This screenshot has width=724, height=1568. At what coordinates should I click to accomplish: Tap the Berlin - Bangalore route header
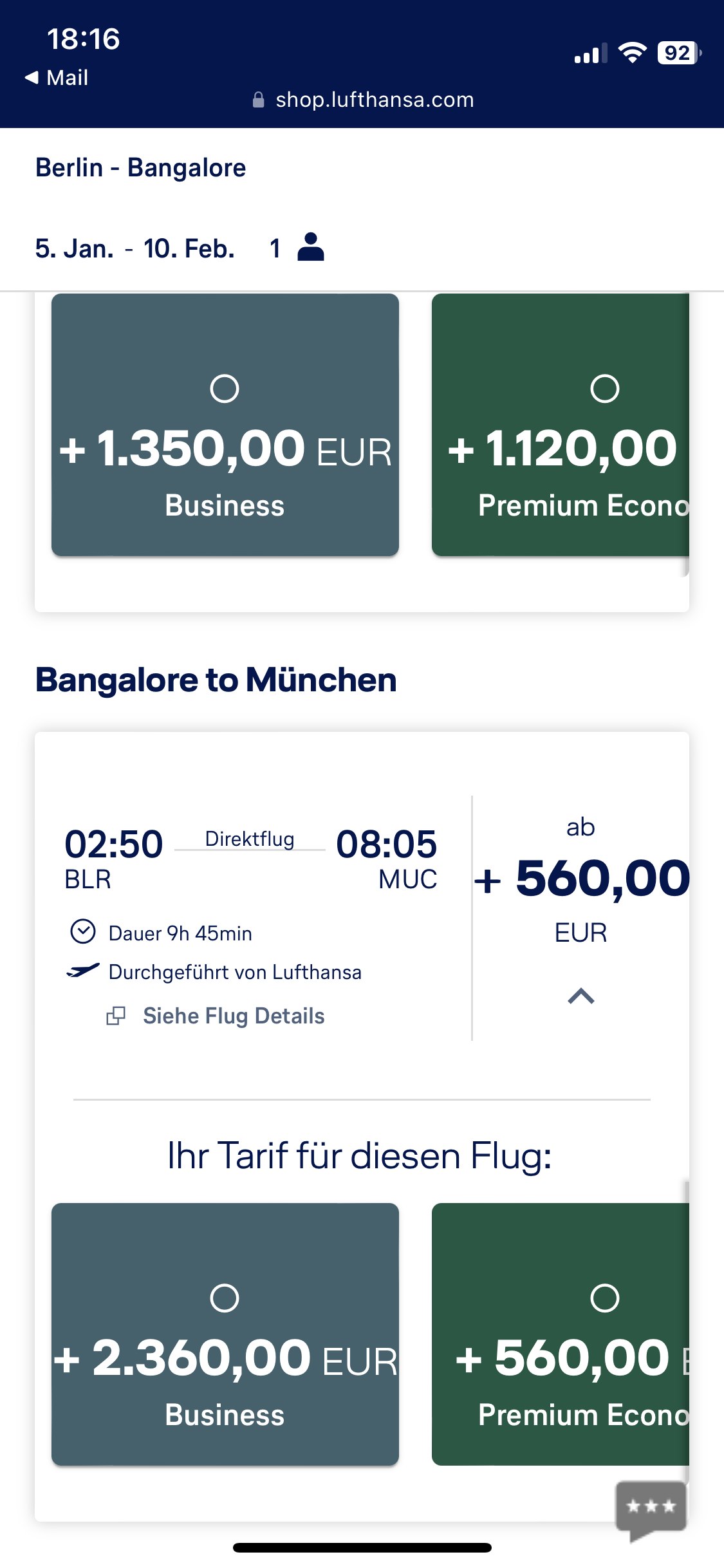(141, 168)
